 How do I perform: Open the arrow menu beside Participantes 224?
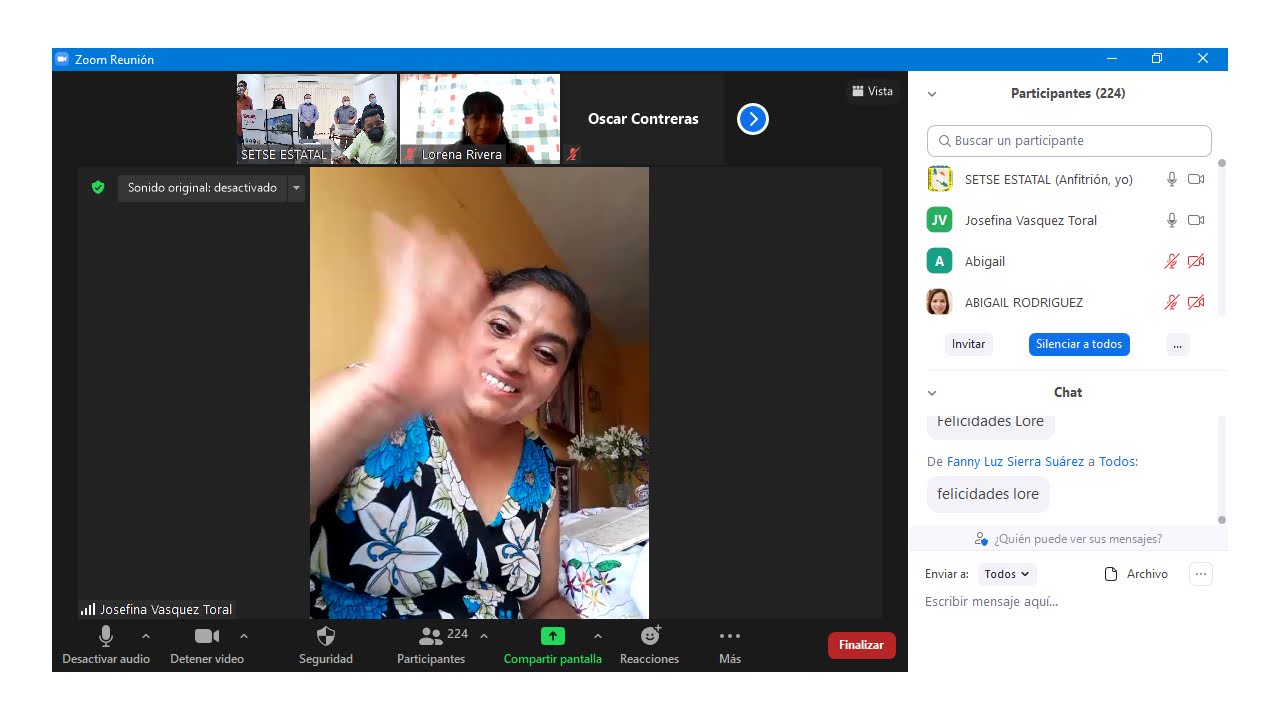click(x=484, y=636)
